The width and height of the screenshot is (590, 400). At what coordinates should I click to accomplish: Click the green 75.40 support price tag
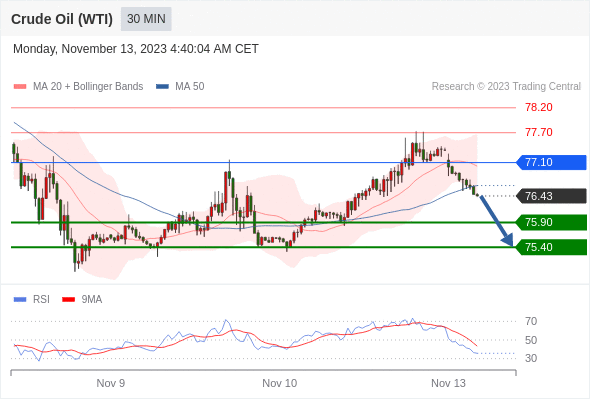pos(551,247)
